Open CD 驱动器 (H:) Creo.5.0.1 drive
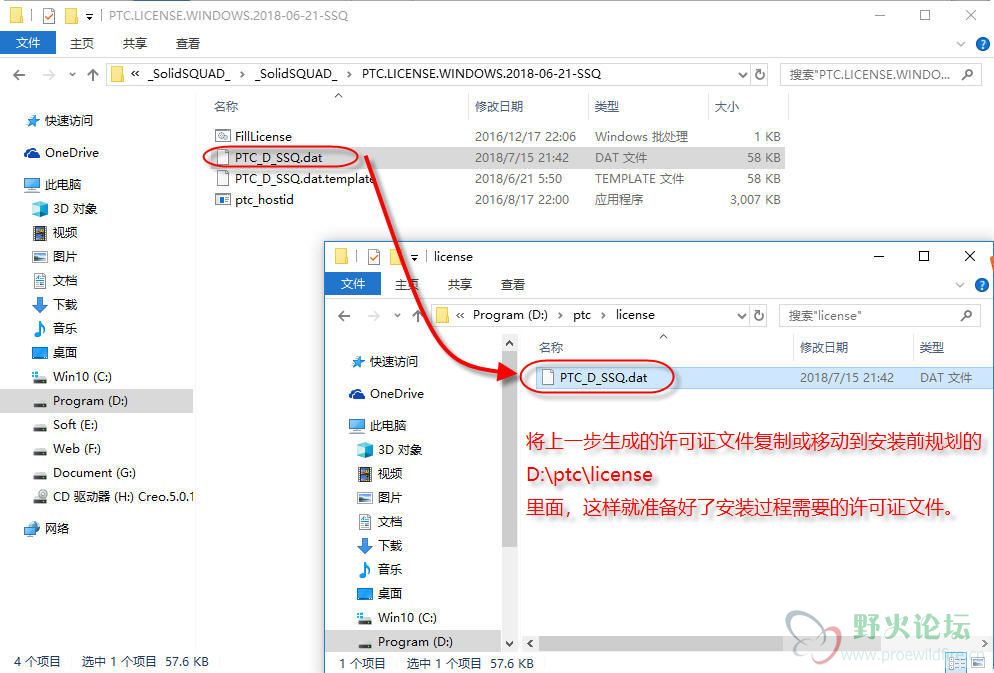This screenshot has width=994, height=673. pyautogui.click(x=114, y=497)
